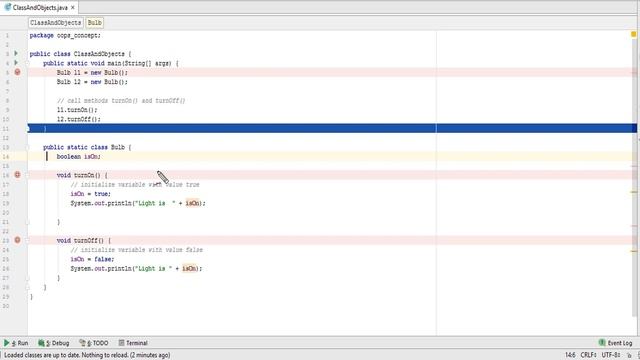This screenshot has height=360, width=640.
Task: Click 'boolean isOn;' declaration
Action: tap(78, 157)
